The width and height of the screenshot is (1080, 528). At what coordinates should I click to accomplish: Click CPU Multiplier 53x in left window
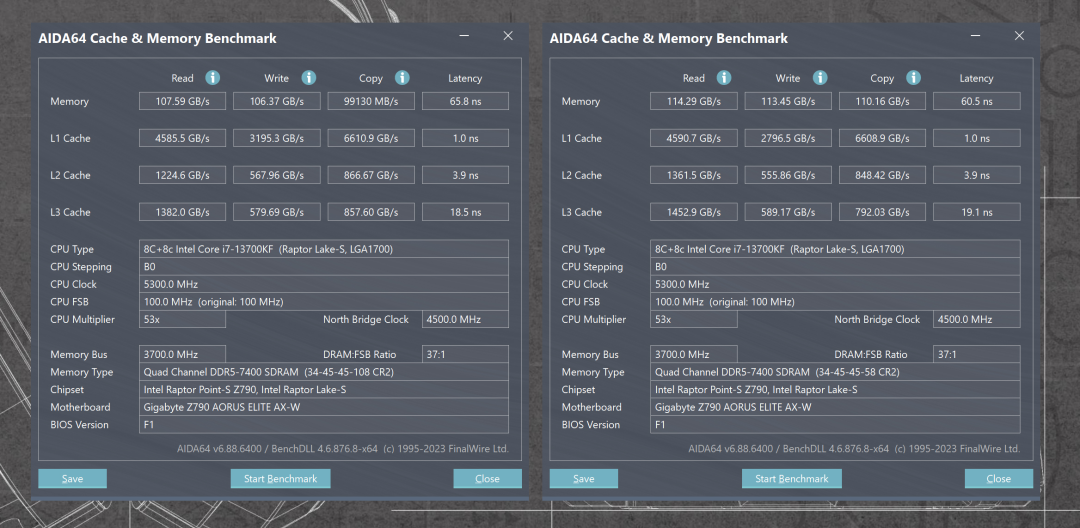[x=183, y=319]
